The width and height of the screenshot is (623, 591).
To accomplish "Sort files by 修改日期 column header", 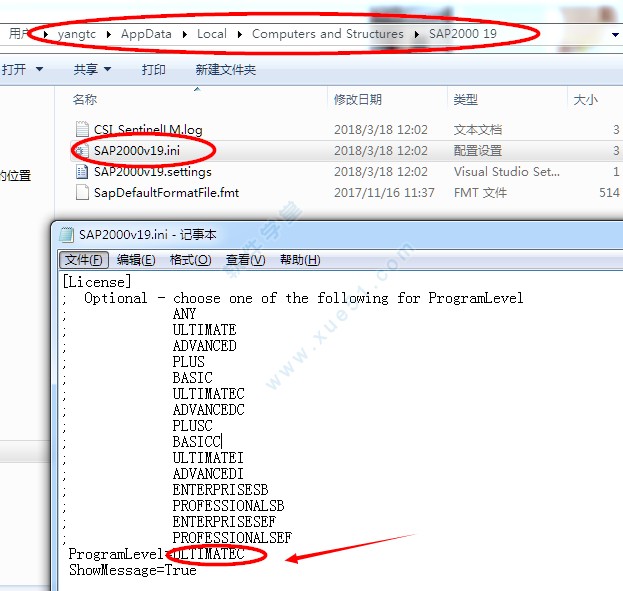I will click(358, 100).
